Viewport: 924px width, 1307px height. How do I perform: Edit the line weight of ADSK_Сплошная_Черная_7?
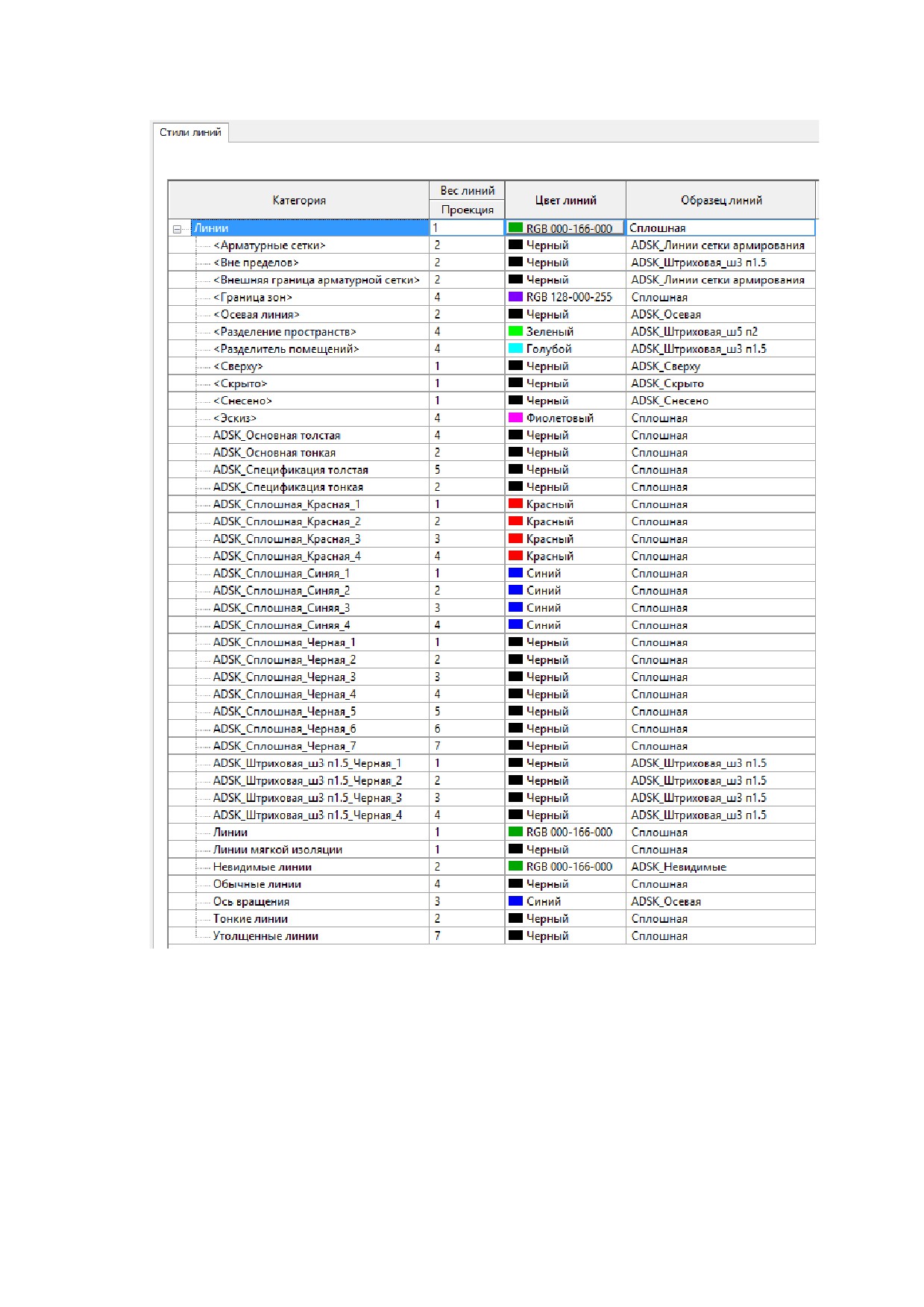pyautogui.click(x=467, y=746)
